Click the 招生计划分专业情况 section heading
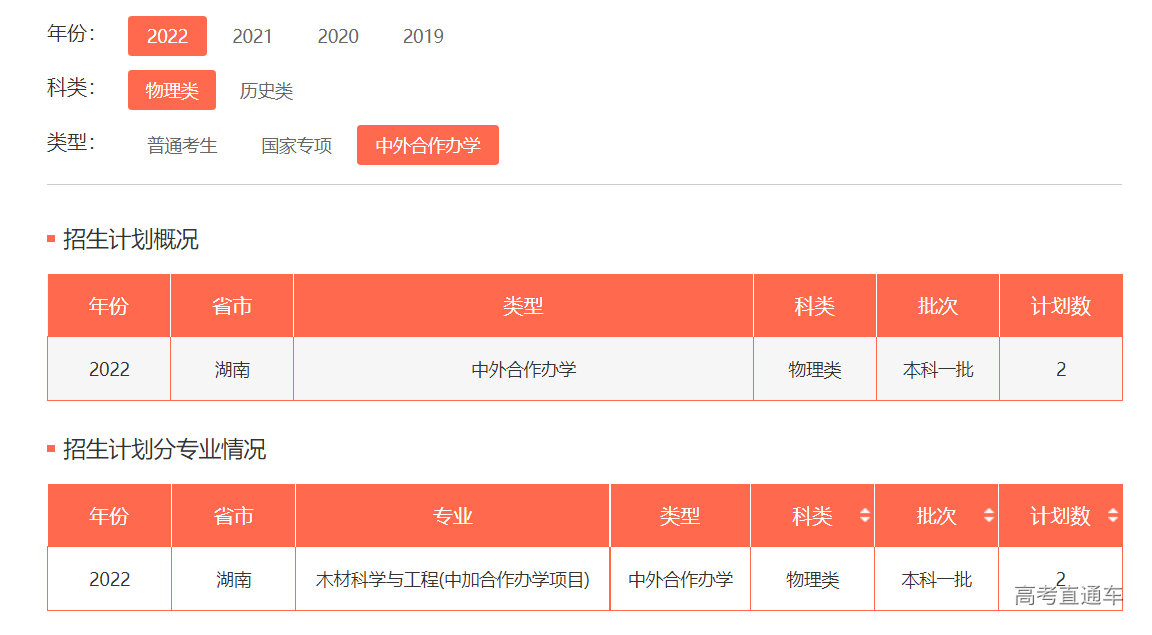The height and width of the screenshot is (635, 1152). tap(164, 449)
